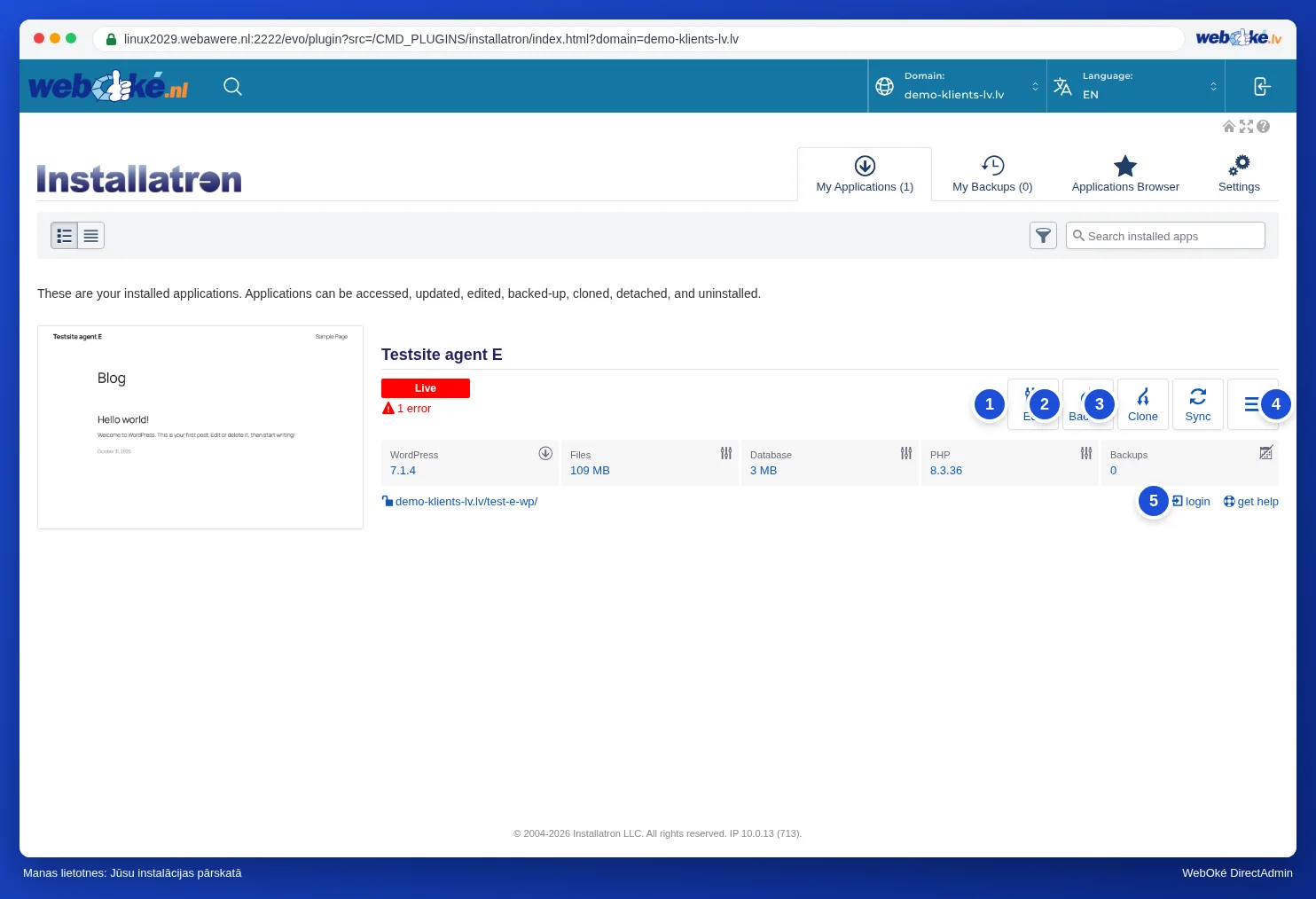Click the padlock icon in the address bar
The width and height of the screenshot is (1316, 899).
coord(111,39)
